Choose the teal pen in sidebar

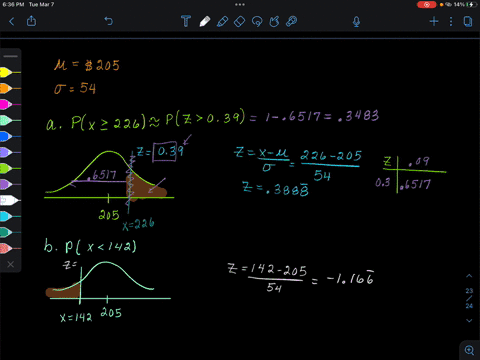[10, 232]
